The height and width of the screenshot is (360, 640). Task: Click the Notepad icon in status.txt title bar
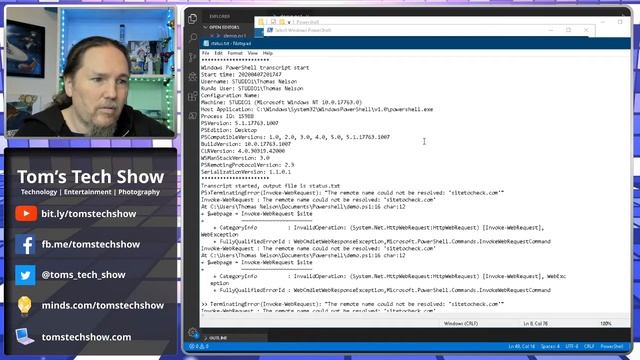click(206, 43)
